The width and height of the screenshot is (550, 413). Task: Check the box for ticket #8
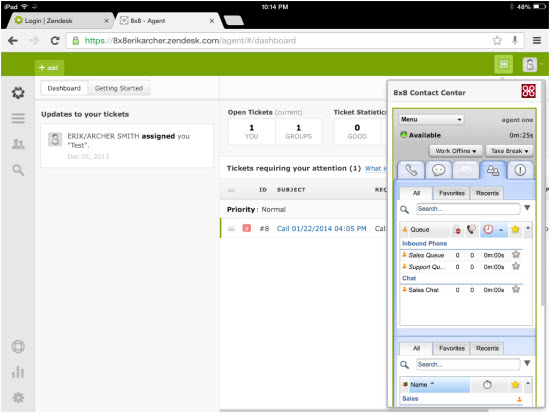[x=231, y=229]
